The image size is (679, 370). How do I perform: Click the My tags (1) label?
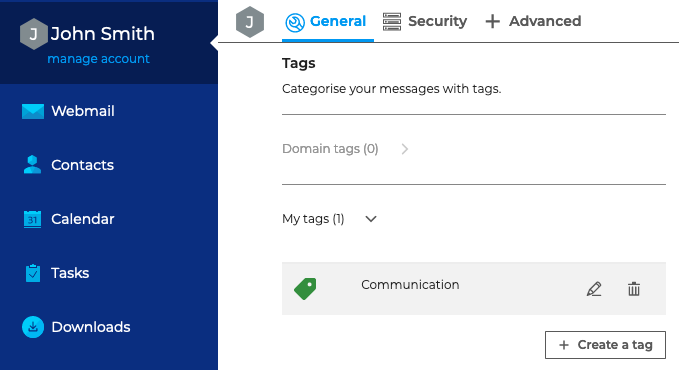(x=313, y=219)
